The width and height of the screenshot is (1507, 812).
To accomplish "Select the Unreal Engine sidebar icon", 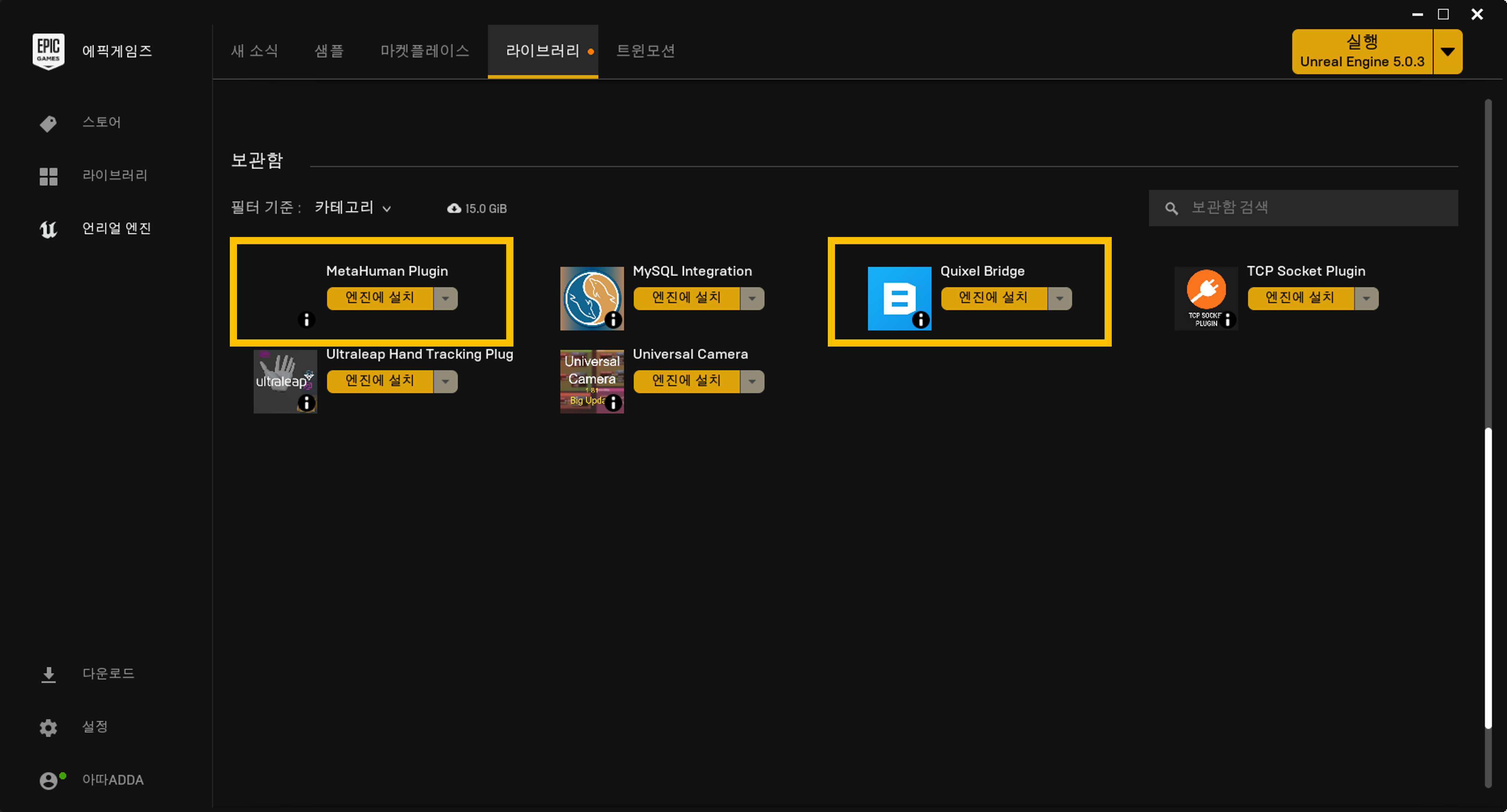I will 49,229.
